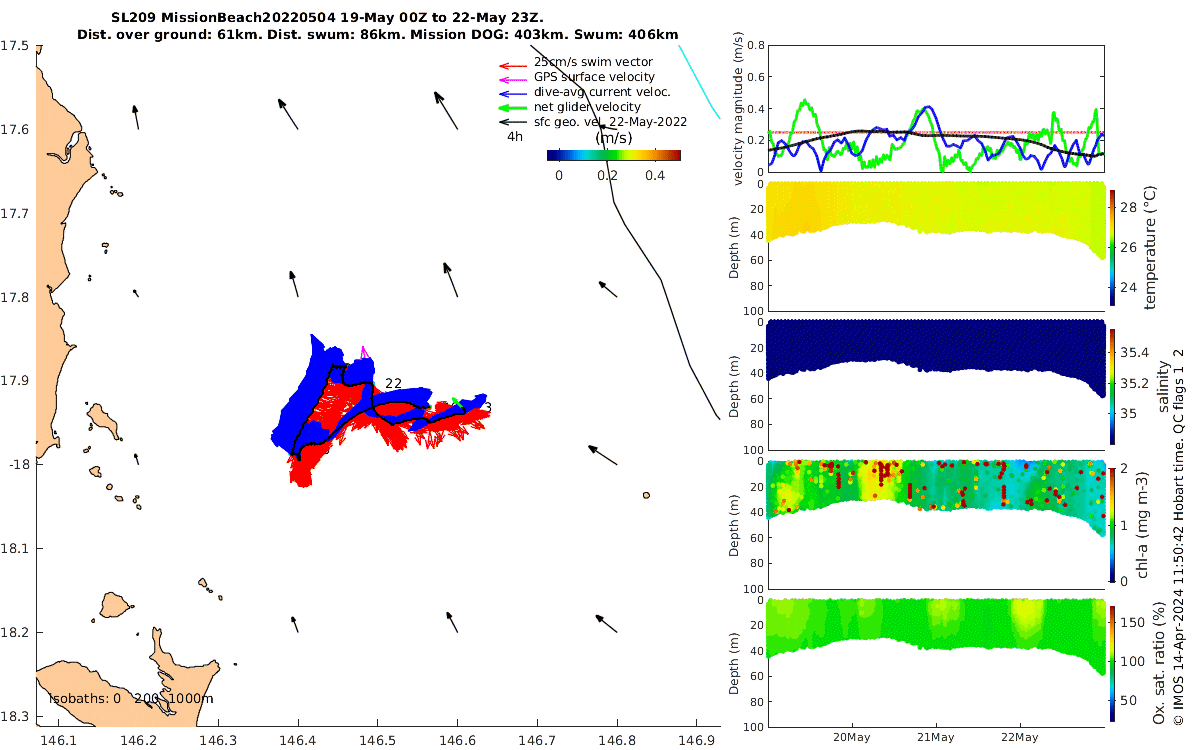Click the 'dive-avg current veloc.' legend entry
Image resolution: width=1200 pixels, height=750 pixels.
tap(601, 92)
